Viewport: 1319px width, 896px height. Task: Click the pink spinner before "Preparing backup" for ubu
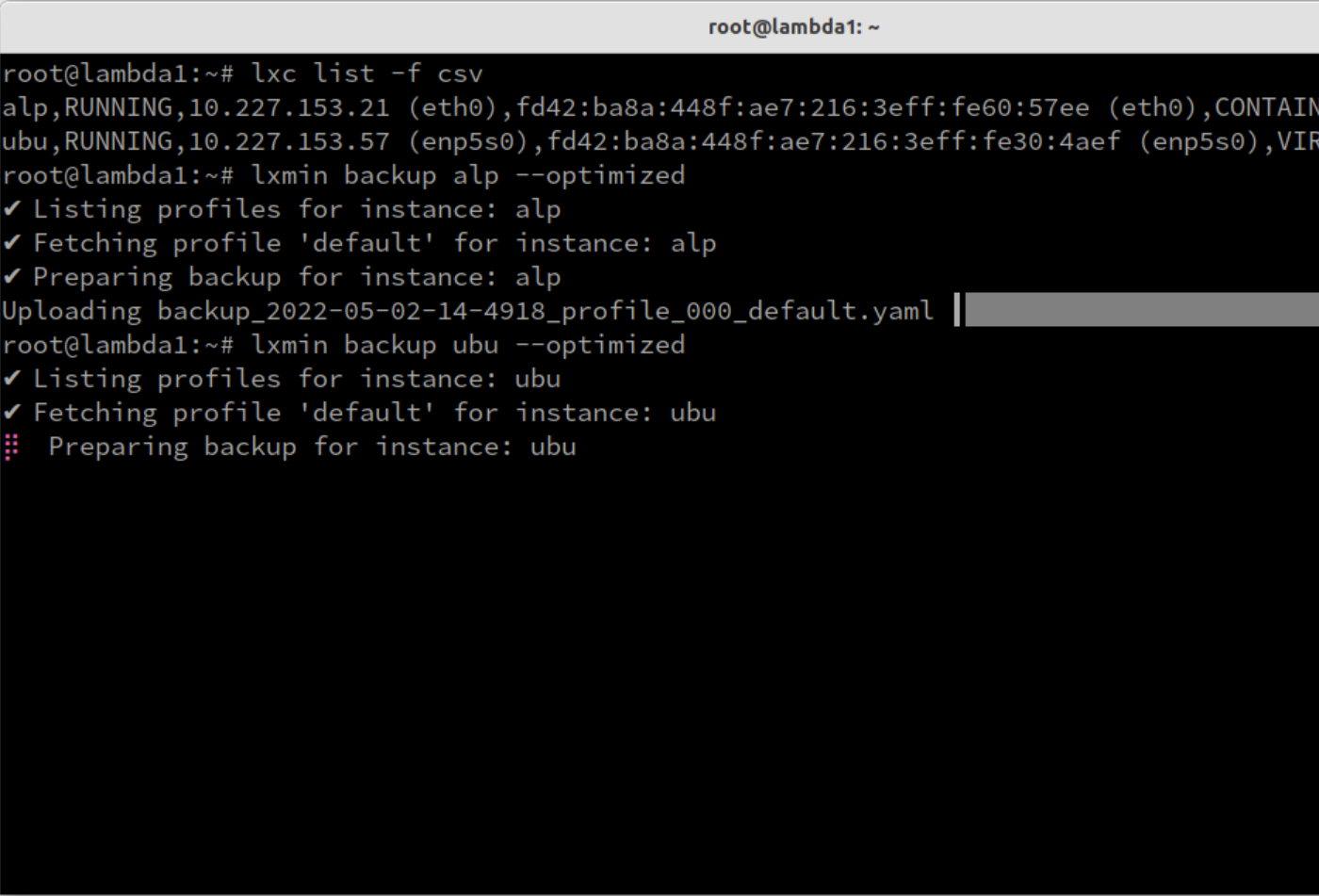[x=11, y=447]
